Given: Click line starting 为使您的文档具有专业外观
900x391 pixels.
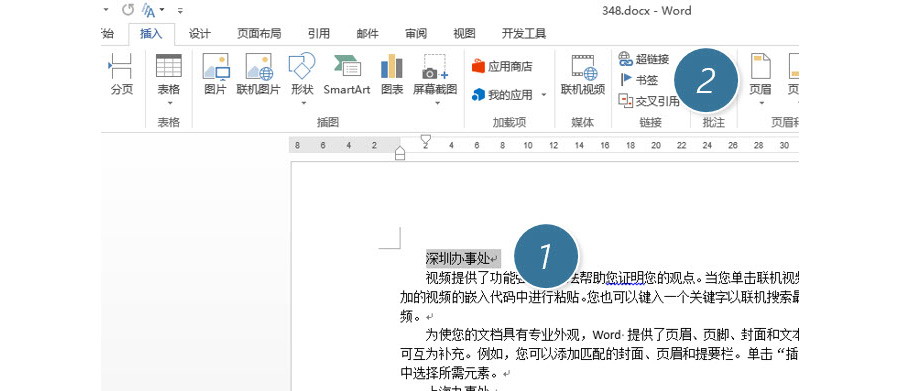Looking at the screenshot, I should 612,334.
